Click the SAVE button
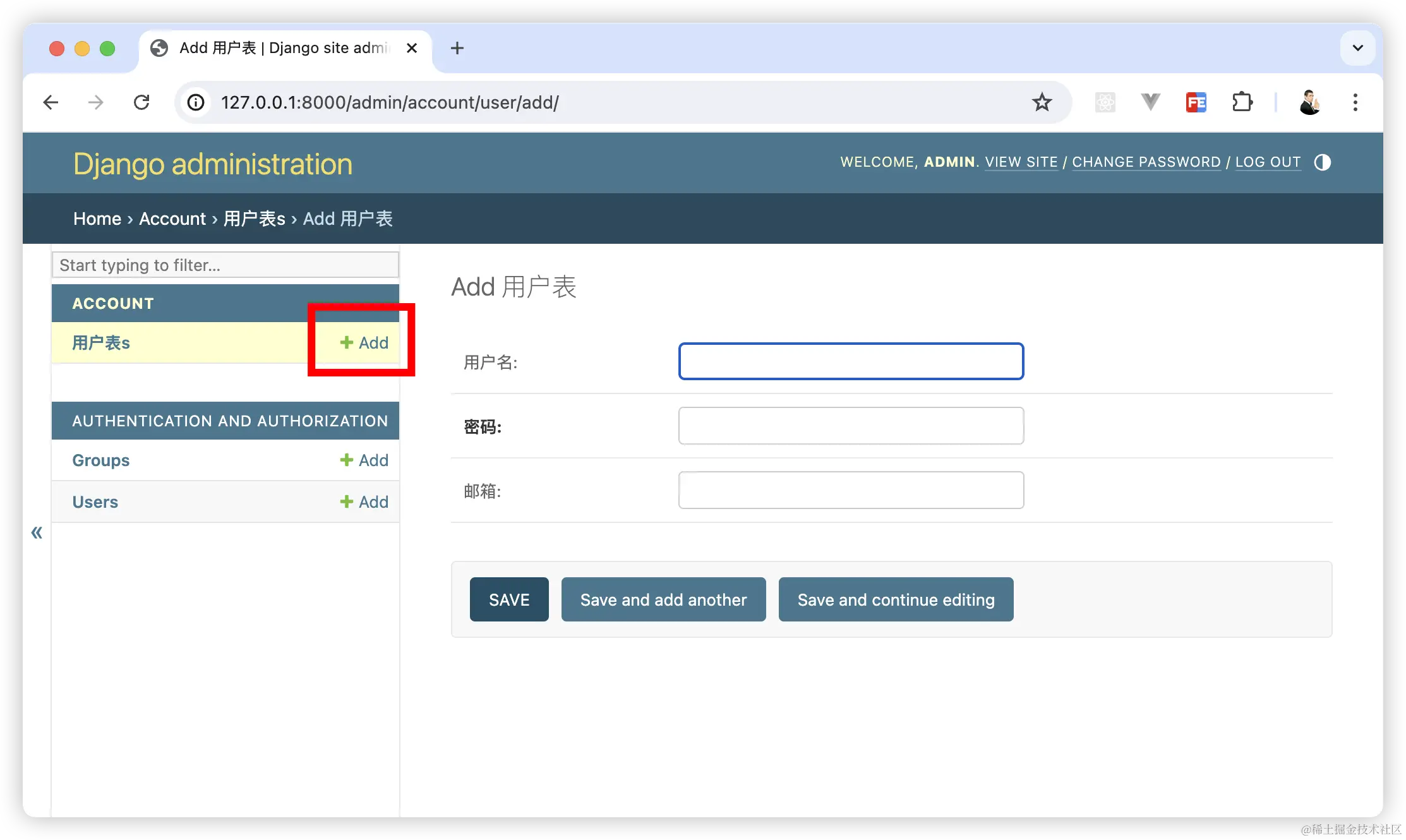 click(508, 599)
